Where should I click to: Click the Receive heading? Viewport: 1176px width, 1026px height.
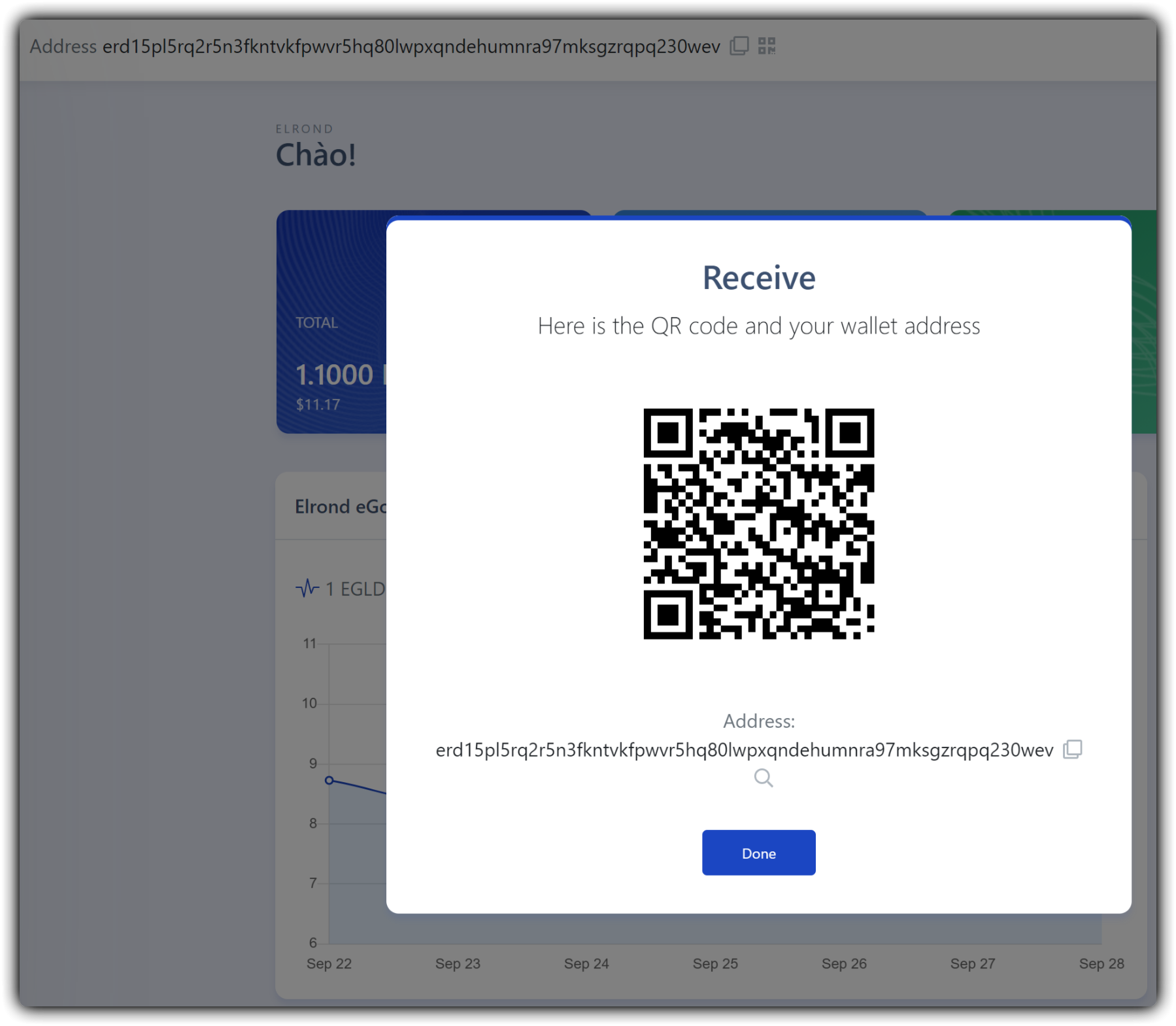tap(759, 278)
